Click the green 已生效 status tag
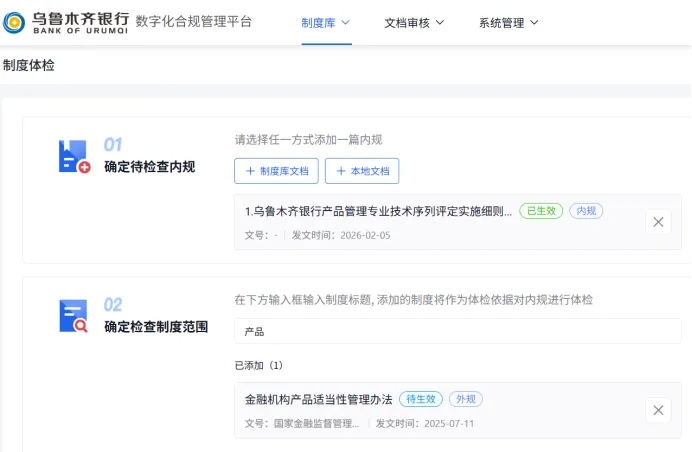Screen dimensions: 692x452 [541, 211]
